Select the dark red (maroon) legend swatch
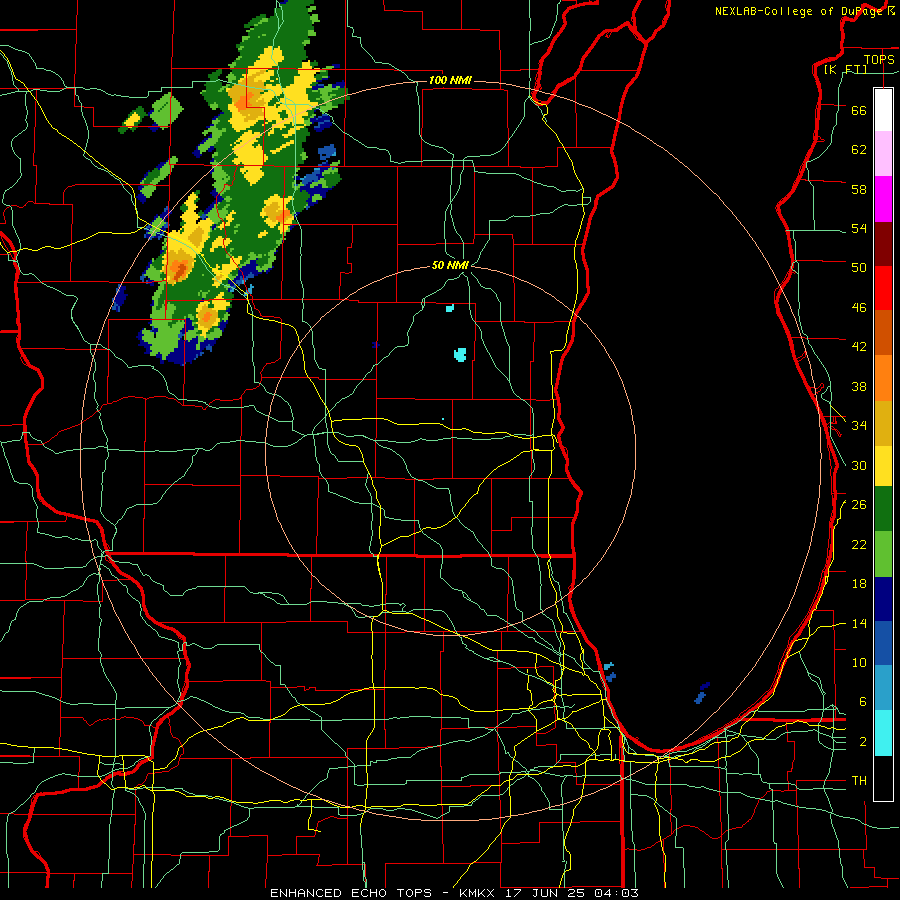 coord(883,244)
